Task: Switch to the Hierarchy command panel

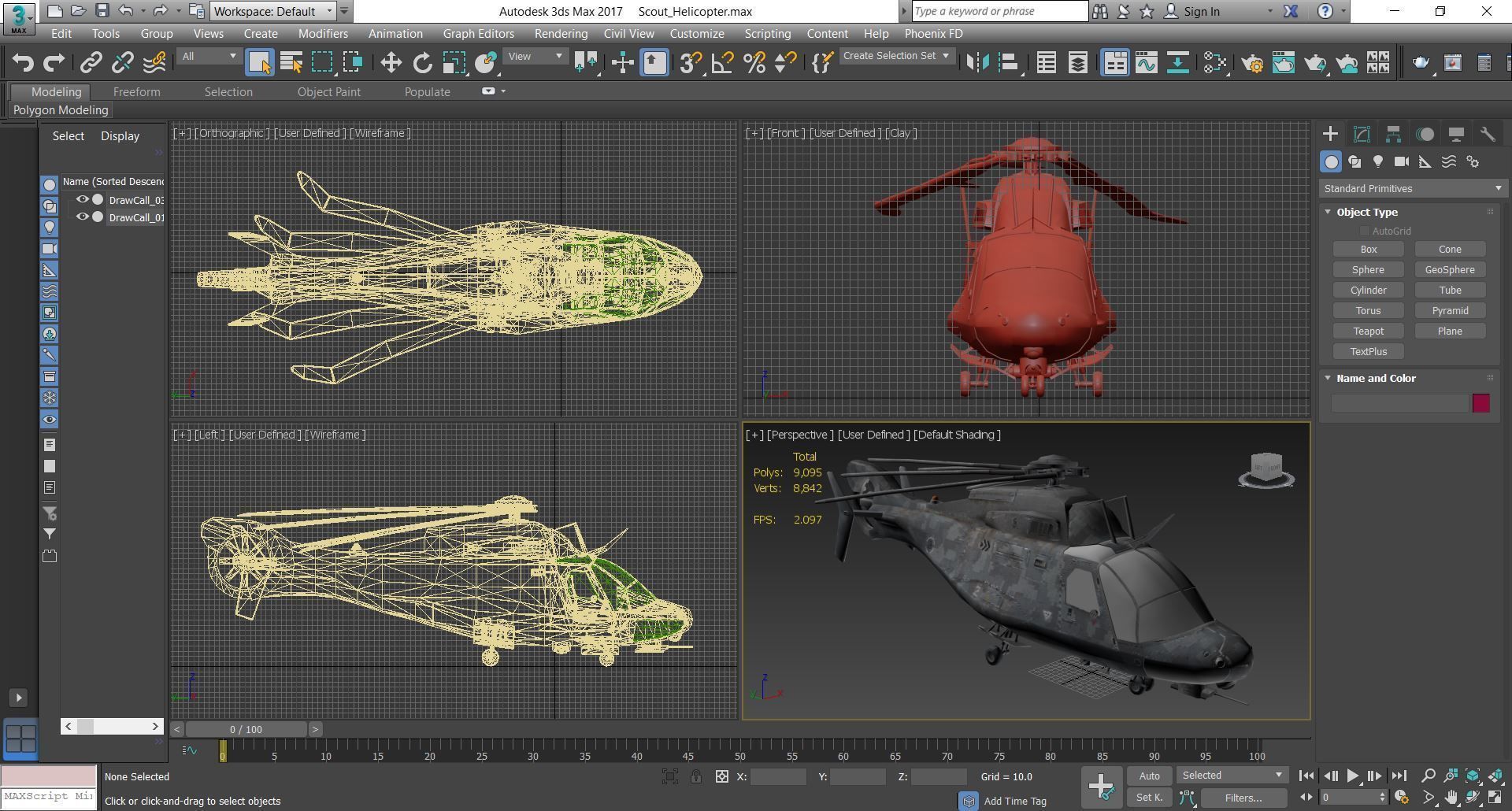Action: pos(1393,134)
